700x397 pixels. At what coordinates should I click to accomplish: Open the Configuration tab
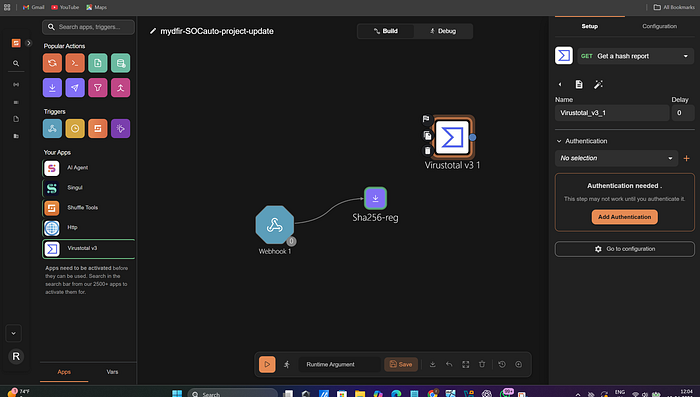point(659,26)
